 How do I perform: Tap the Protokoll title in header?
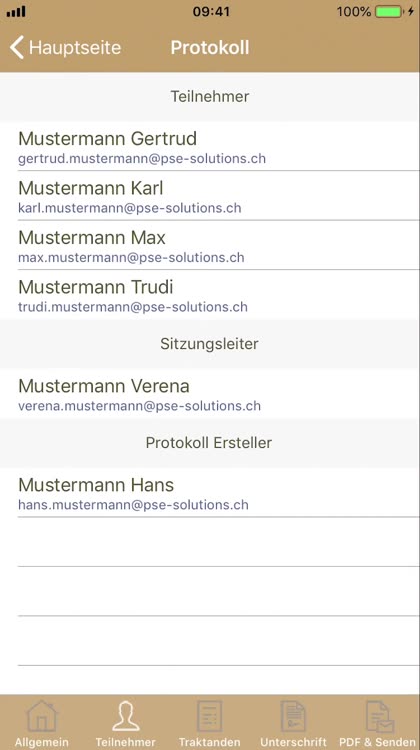click(210, 48)
